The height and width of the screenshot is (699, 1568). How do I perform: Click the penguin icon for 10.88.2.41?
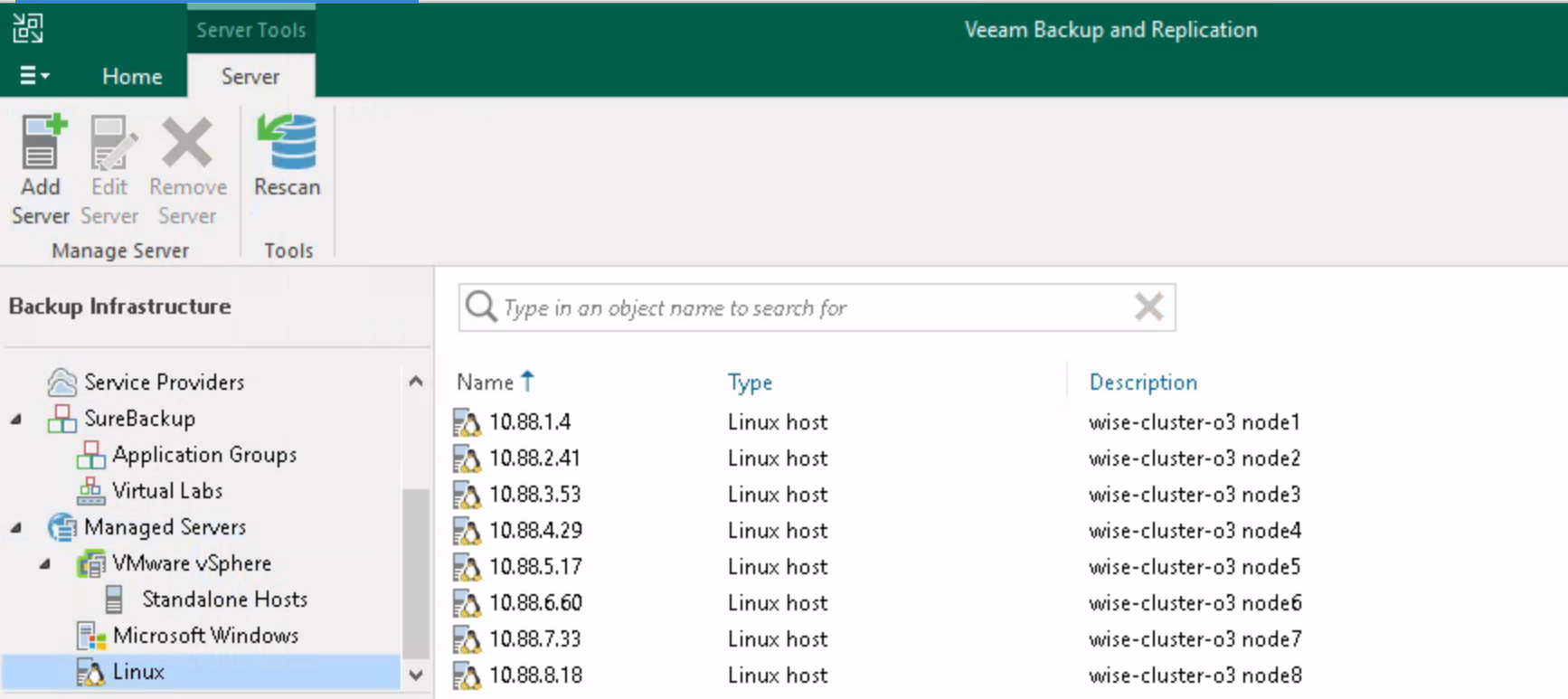(467, 458)
